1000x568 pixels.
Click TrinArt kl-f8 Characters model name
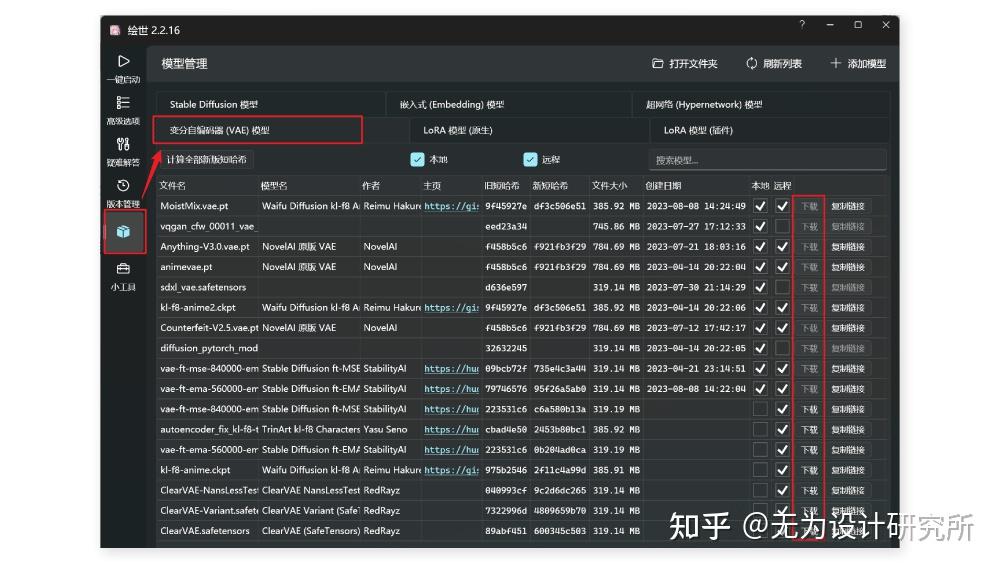(x=311, y=430)
